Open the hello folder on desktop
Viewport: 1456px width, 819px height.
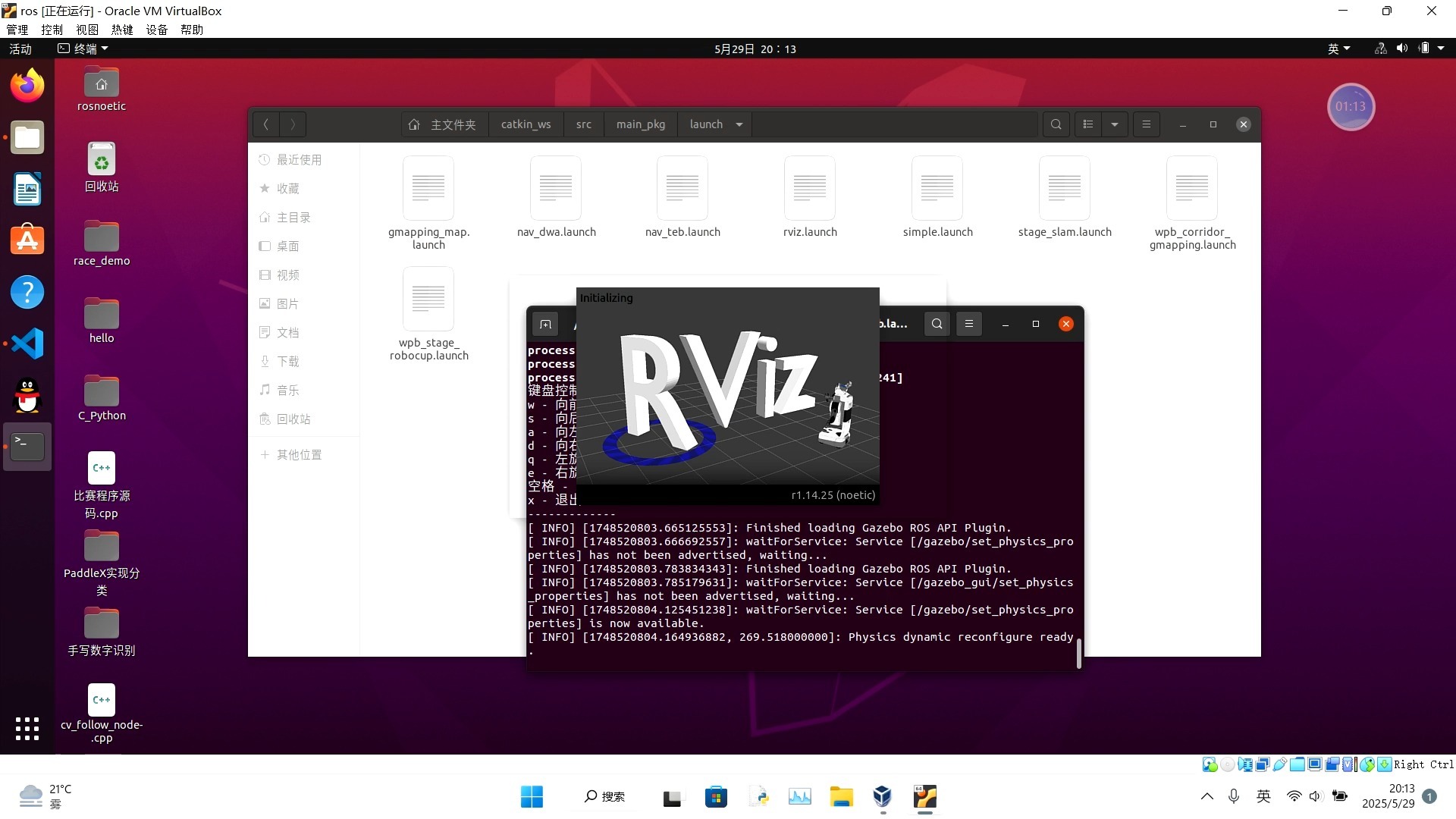(102, 321)
